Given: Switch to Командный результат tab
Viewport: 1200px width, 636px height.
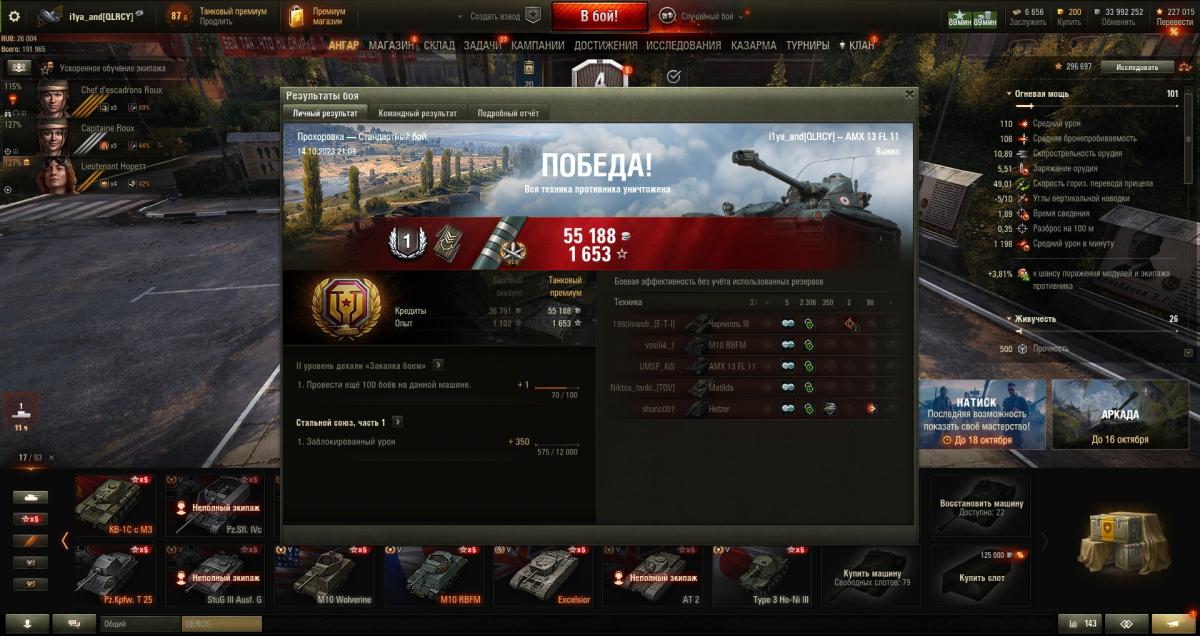Looking at the screenshot, I should tap(418, 114).
